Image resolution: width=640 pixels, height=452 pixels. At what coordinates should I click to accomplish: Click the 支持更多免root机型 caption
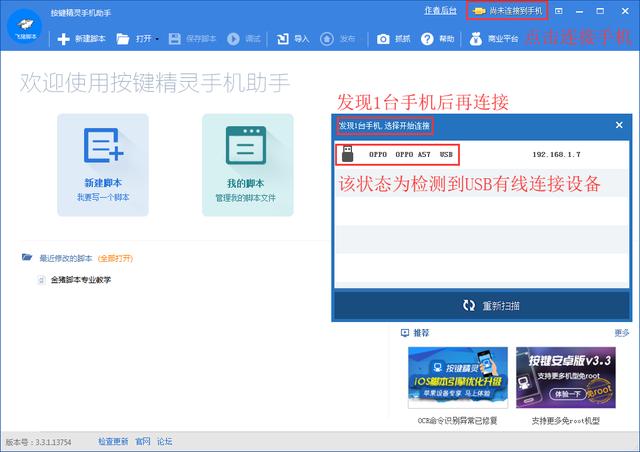point(565,421)
